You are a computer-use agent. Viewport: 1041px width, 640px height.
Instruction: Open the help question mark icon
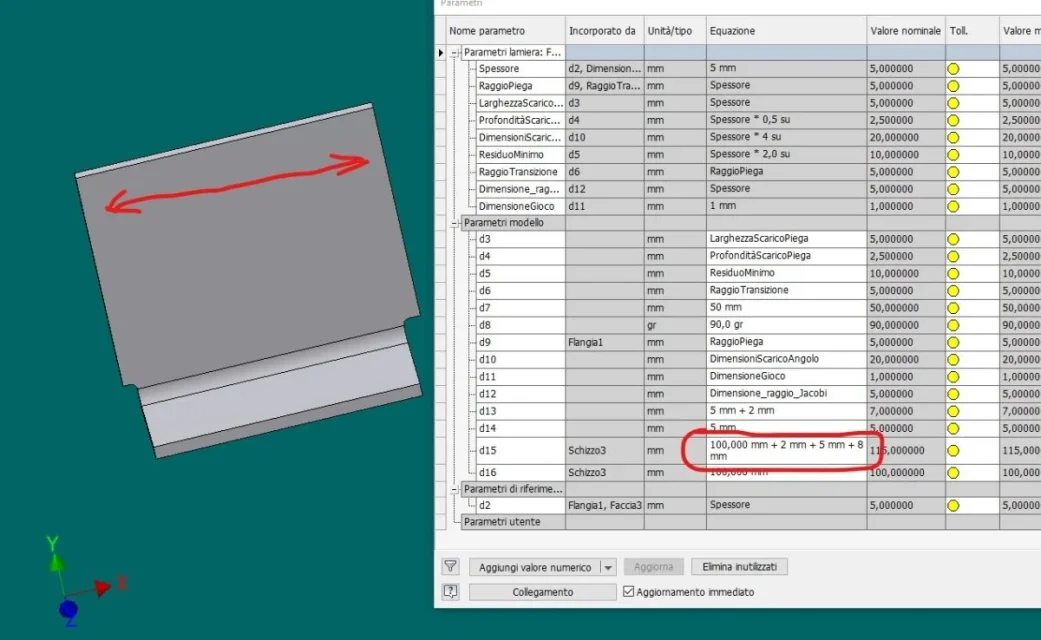[450, 592]
